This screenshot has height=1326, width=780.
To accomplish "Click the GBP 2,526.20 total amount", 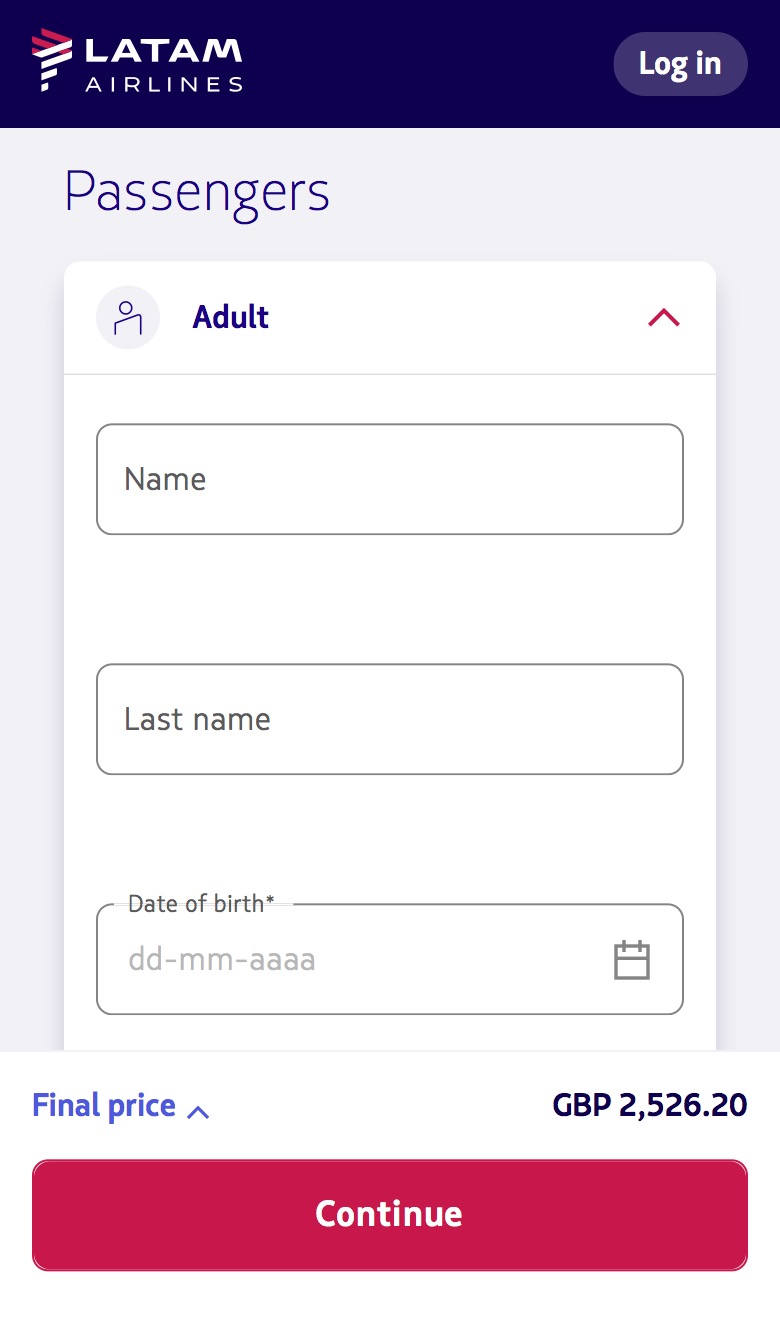I will click(650, 1105).
